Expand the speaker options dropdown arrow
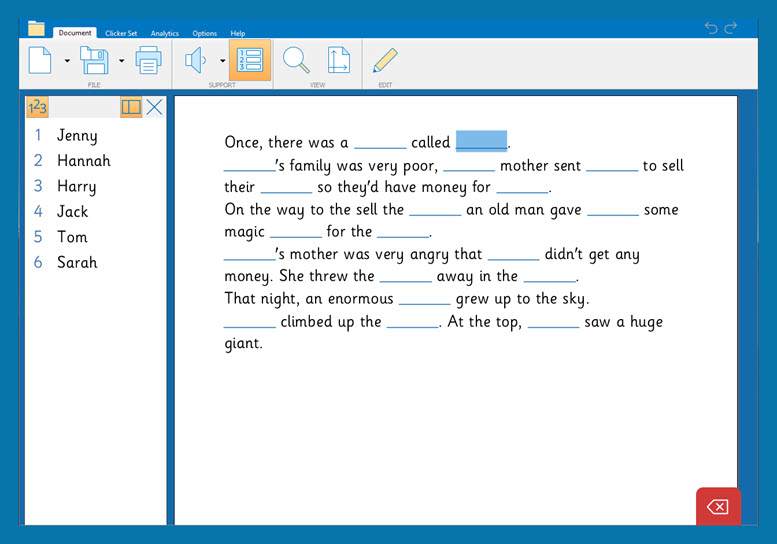 pos(222,61)
